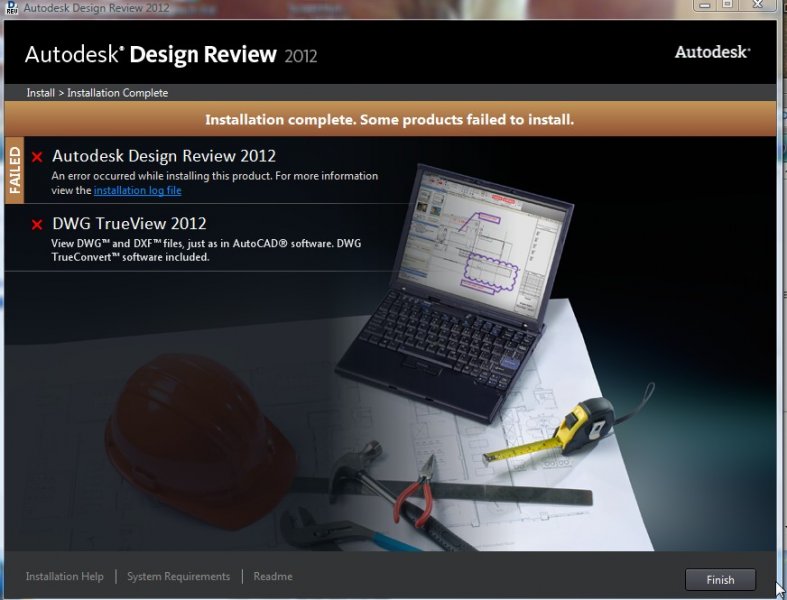
Task: Click the Finish button
Action: pos(720,579)
